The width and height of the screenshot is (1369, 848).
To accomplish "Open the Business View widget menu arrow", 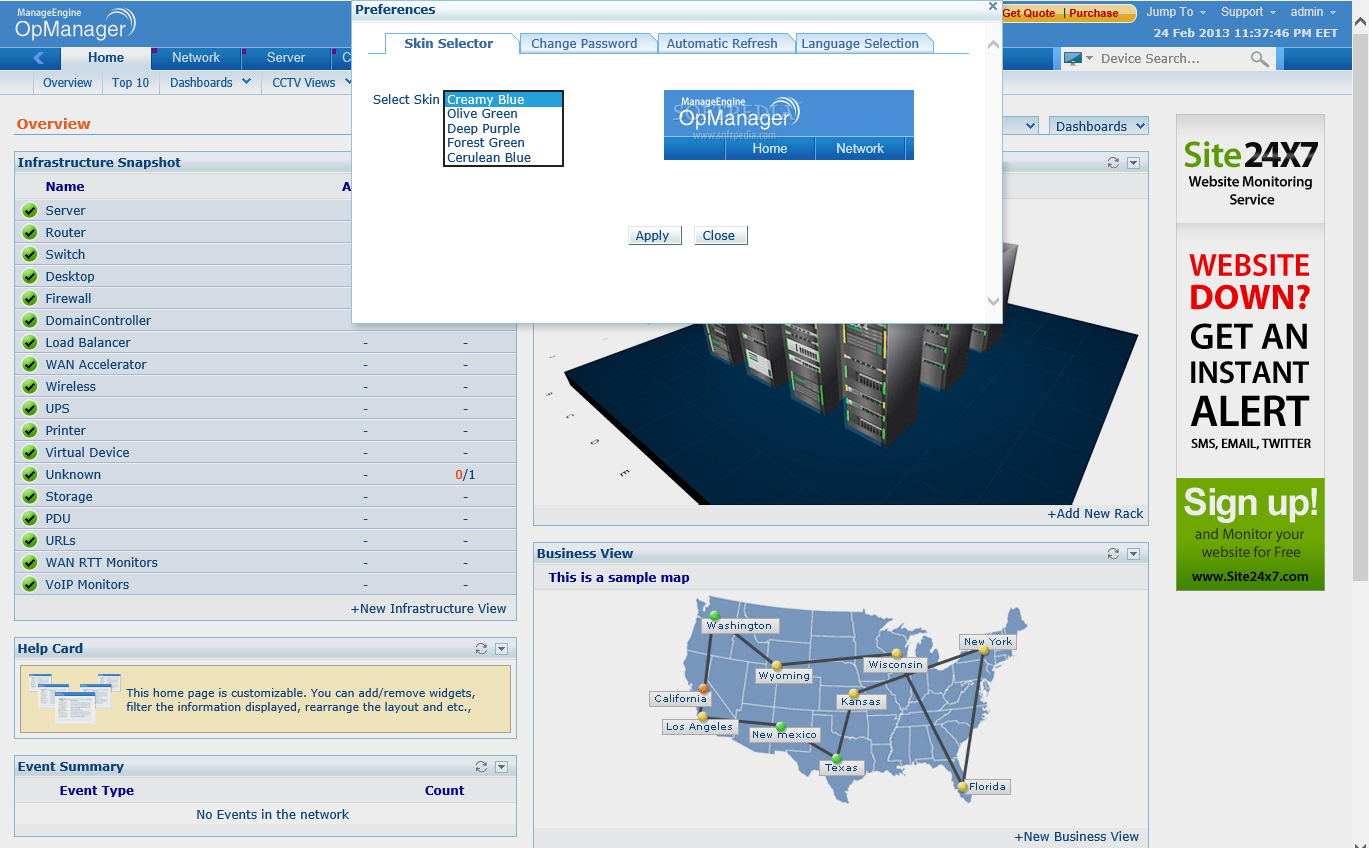I will [x=1133, y=553].
